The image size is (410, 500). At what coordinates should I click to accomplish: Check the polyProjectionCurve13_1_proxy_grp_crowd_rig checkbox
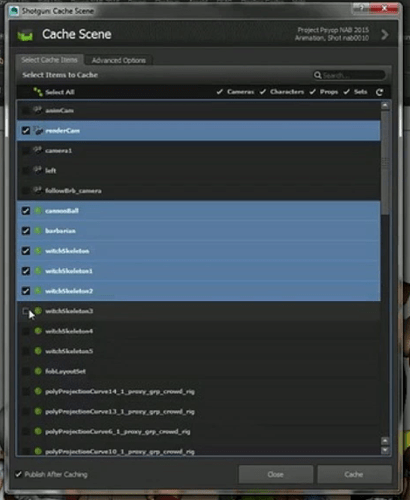tap(26, 411)
